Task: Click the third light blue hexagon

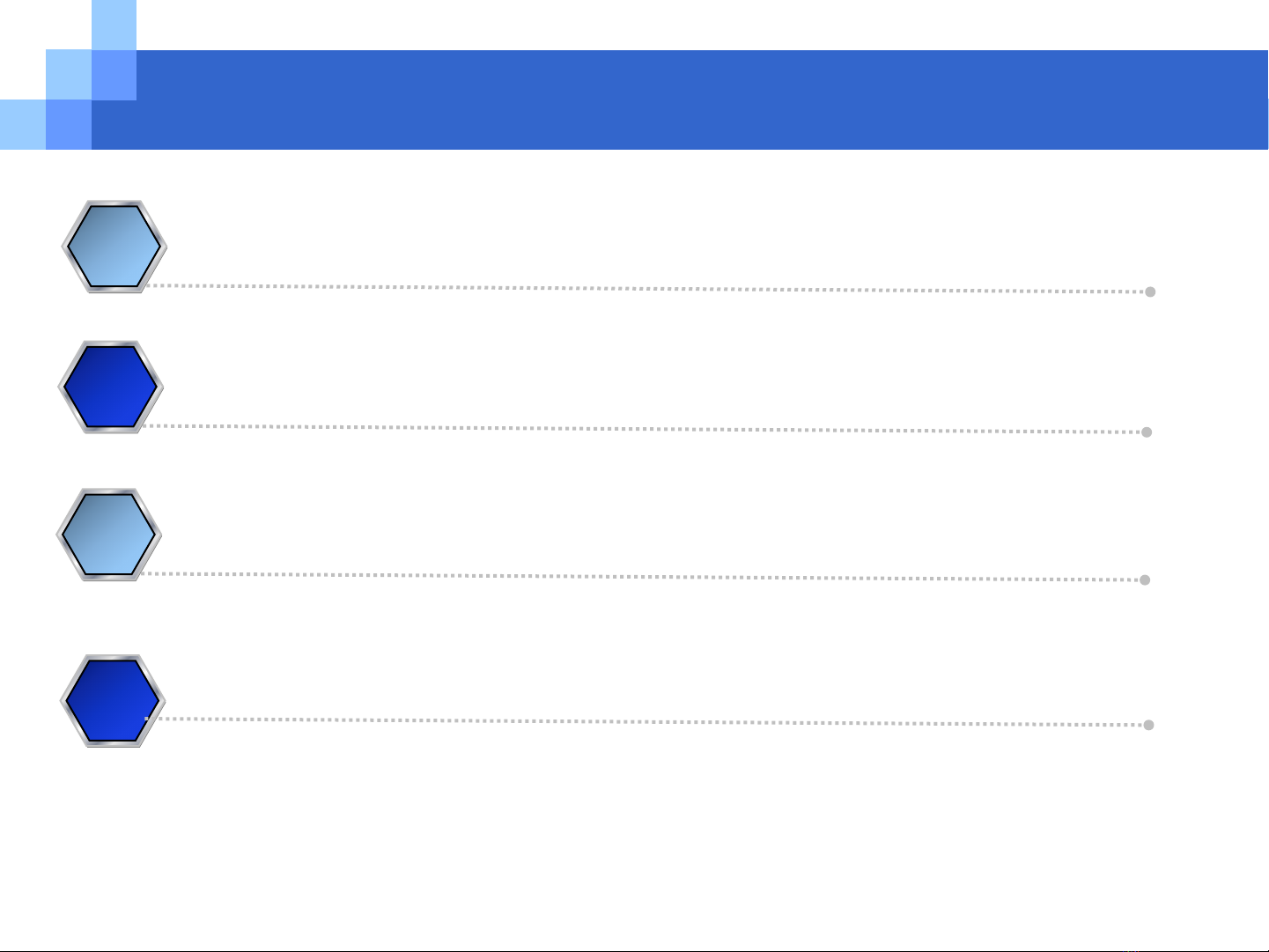Action: [109, 534]
